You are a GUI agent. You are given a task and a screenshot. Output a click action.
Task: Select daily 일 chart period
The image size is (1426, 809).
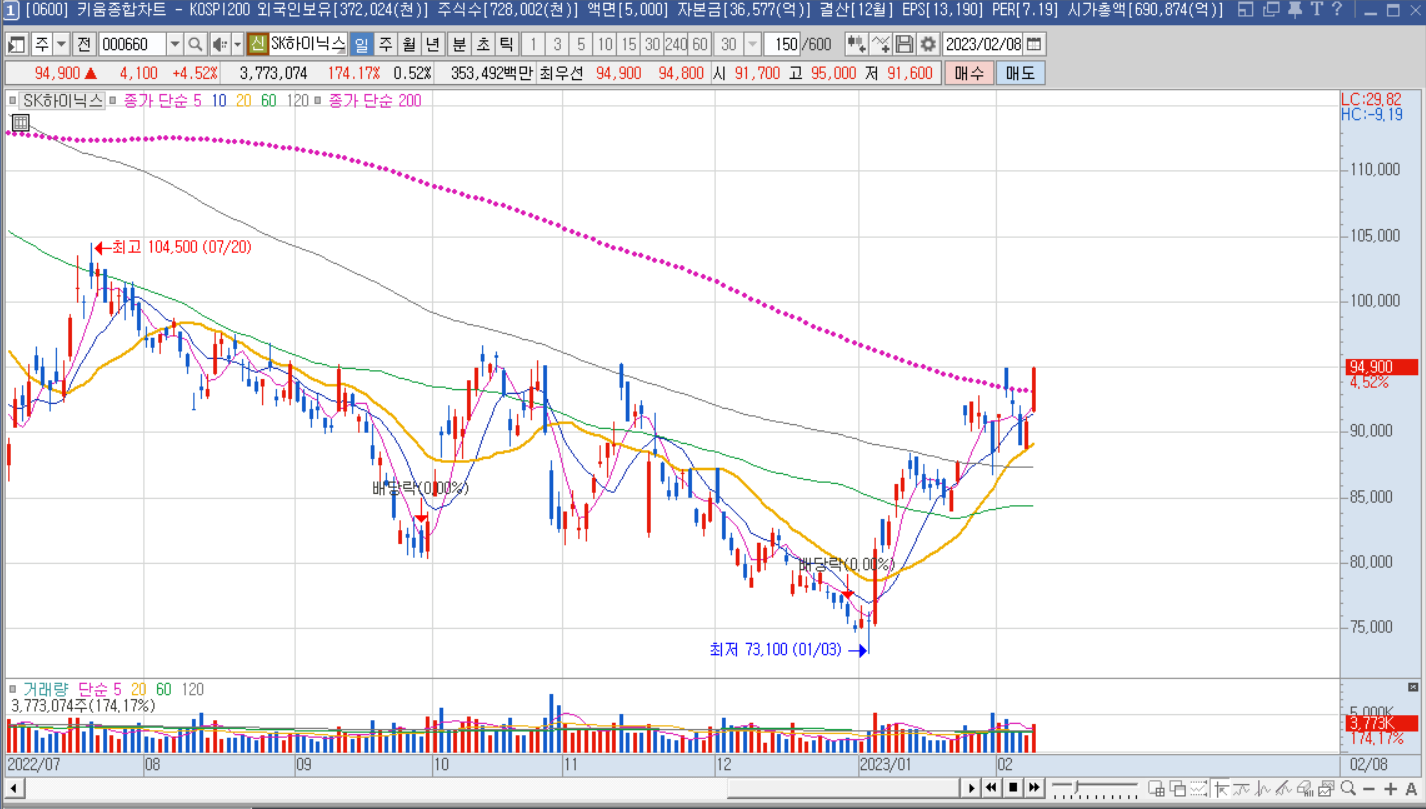click(x=361, y=44)
